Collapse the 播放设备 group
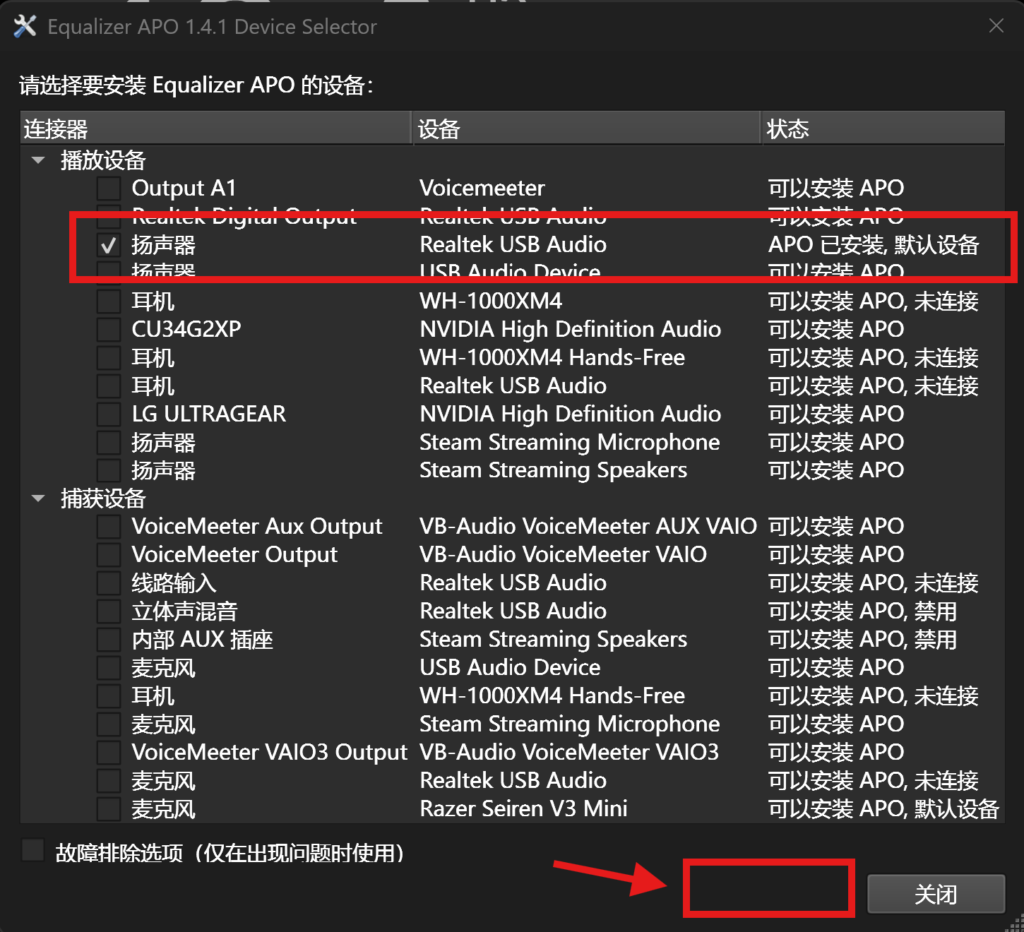The width and height of the screenshot is (1024, 932). click(39, 160)
